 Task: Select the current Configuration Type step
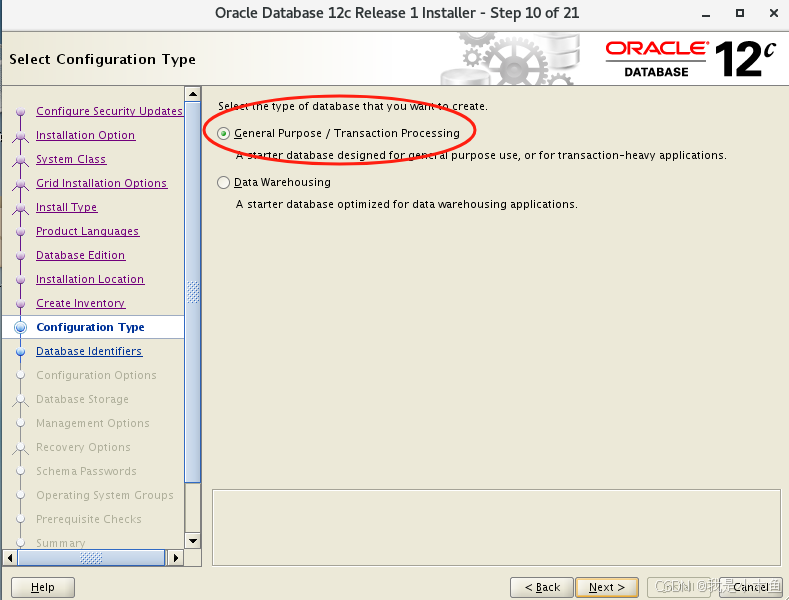(91, 327)
